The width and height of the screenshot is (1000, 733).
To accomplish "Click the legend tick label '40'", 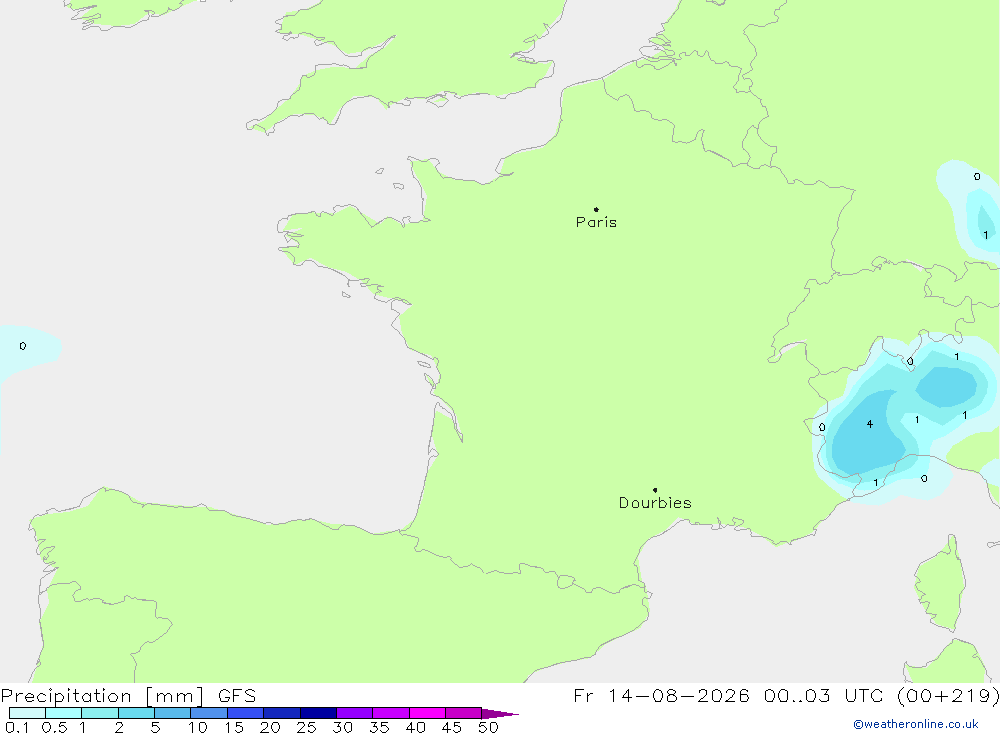I will (415, 727).
